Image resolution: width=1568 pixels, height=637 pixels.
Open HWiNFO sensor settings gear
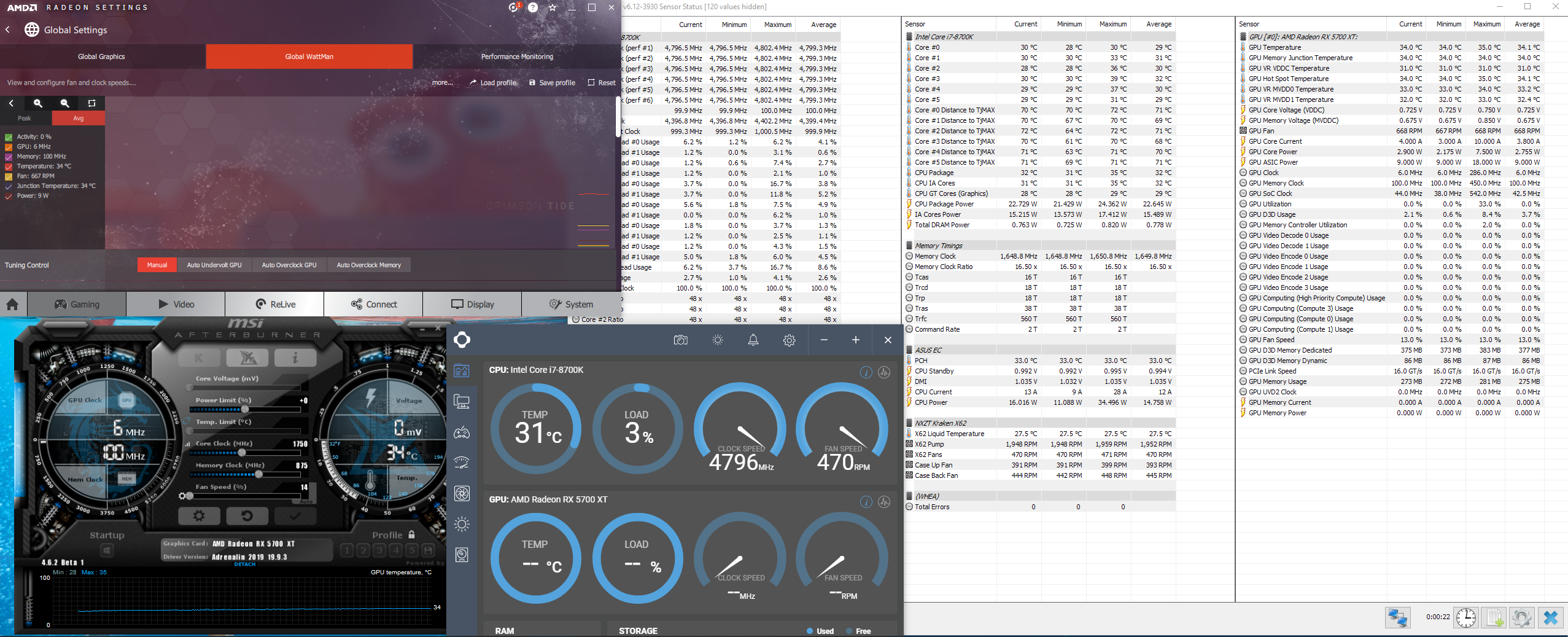point(1522,617)
